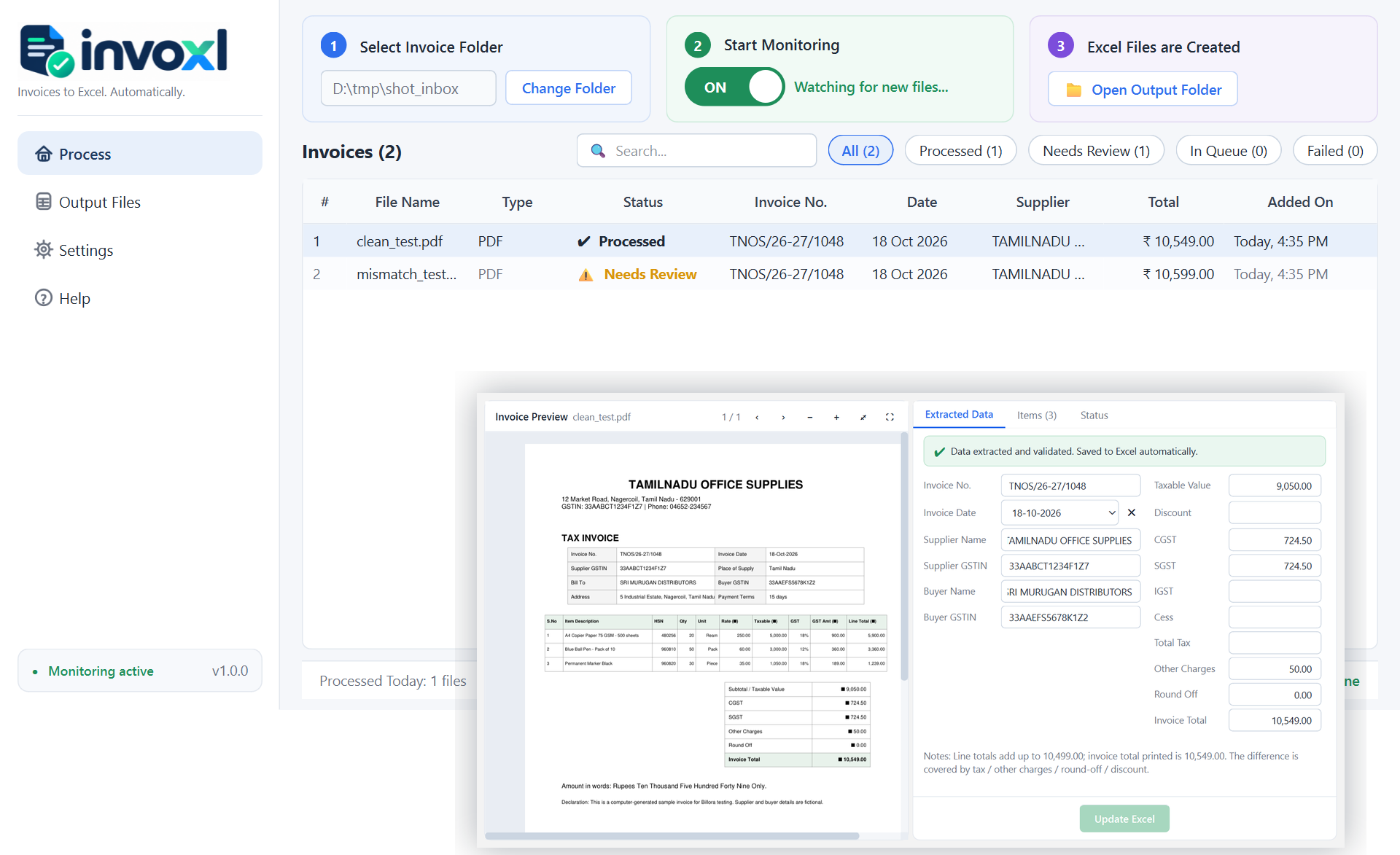Image resolution: width=1400 pixels, height=855 pixels.
Task: Click the step 2 green circle badge
Action: 698,45
